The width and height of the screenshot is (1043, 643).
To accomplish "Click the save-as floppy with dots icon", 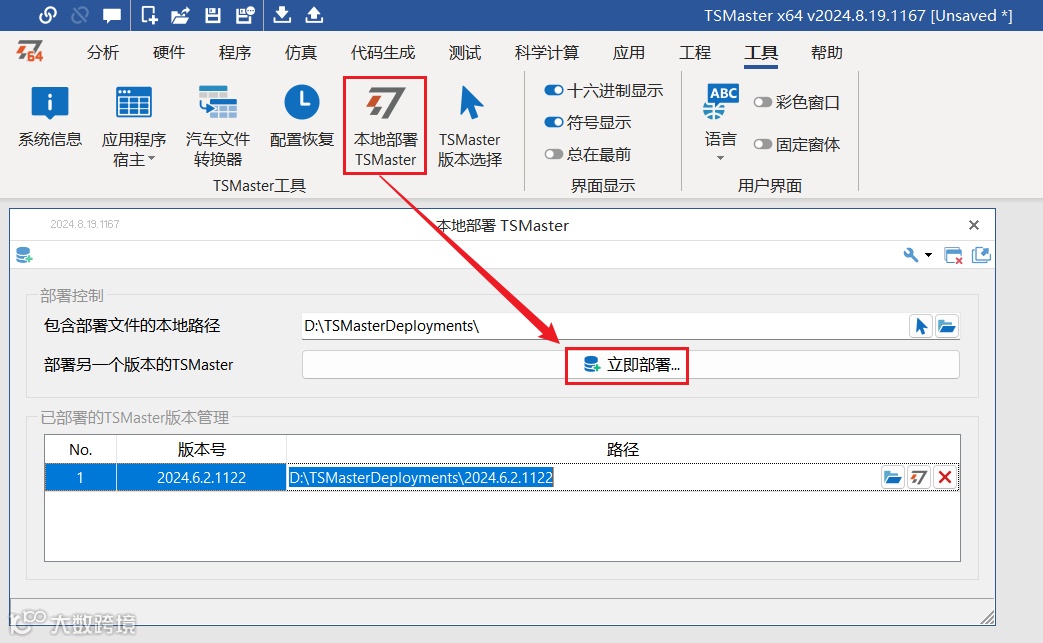I will (245, 15).
